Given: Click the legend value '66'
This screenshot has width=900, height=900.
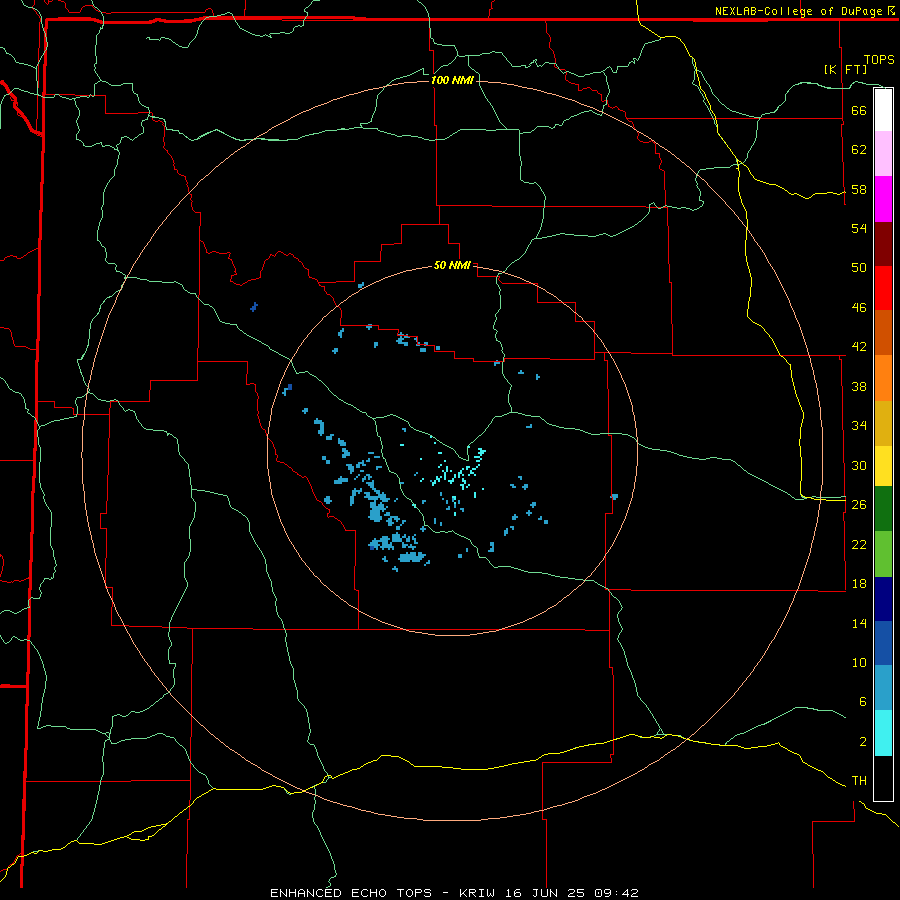Looking at the screenshot, I should [x=859, y=110].
